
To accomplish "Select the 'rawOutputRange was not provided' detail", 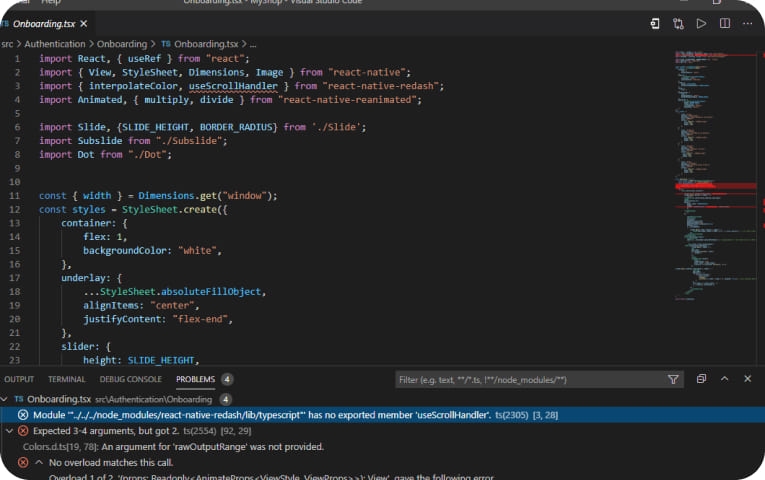I will (173, 447).
